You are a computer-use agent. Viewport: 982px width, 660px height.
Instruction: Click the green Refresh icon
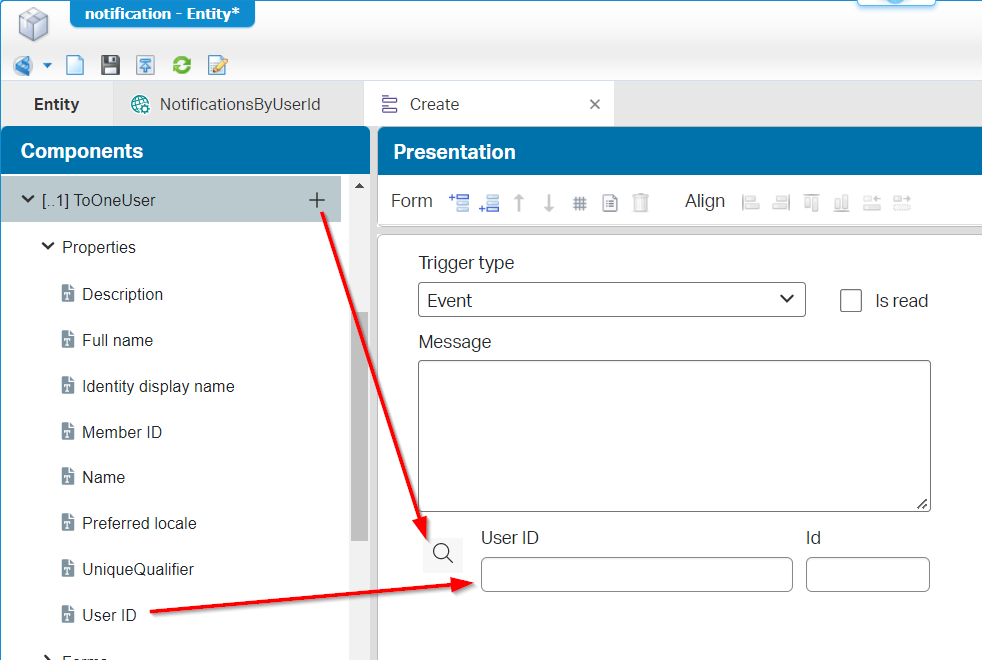tap(181, 66)
